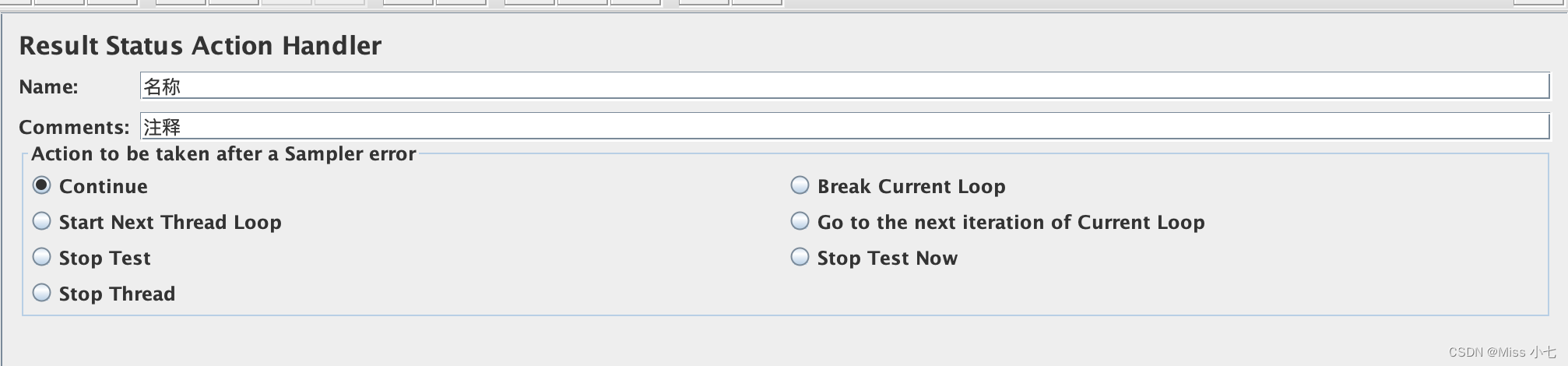
Task: Click the 'Break Current Loop' label text
Action: pyautogui.click(x=911, y=186)
